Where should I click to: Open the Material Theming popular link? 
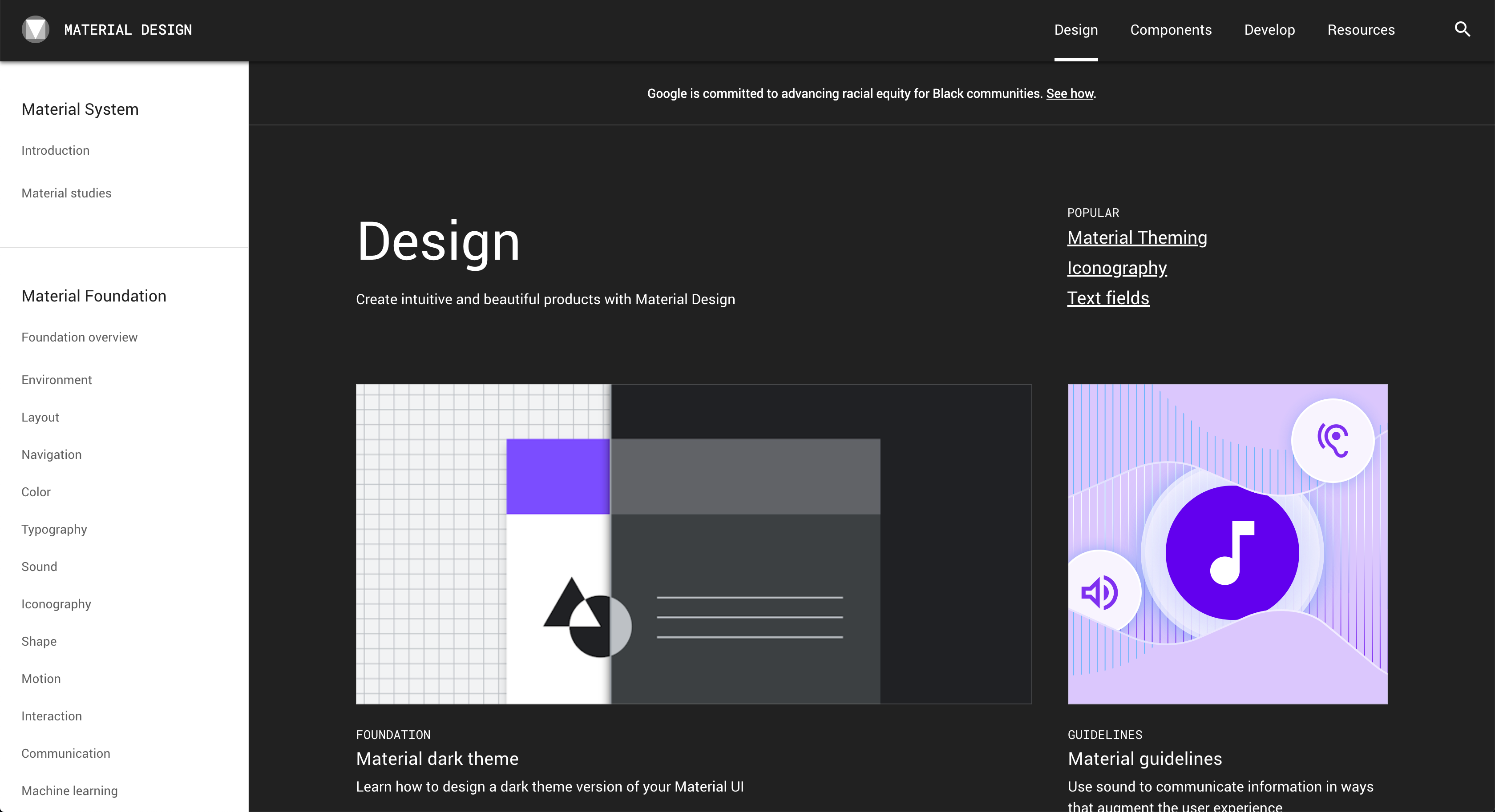click(1136, 238)
